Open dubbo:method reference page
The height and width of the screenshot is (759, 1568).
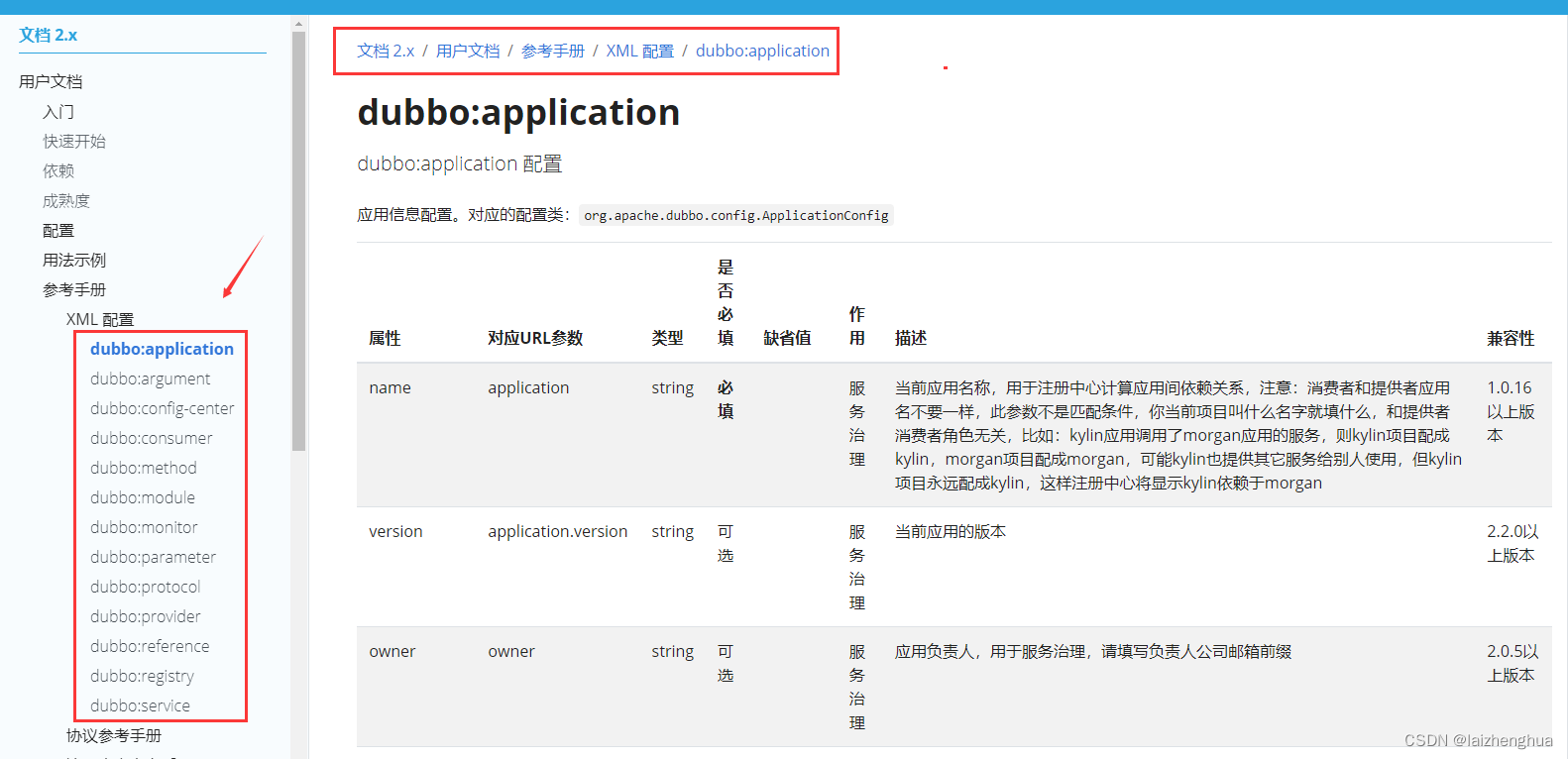[x=144, y=468]
